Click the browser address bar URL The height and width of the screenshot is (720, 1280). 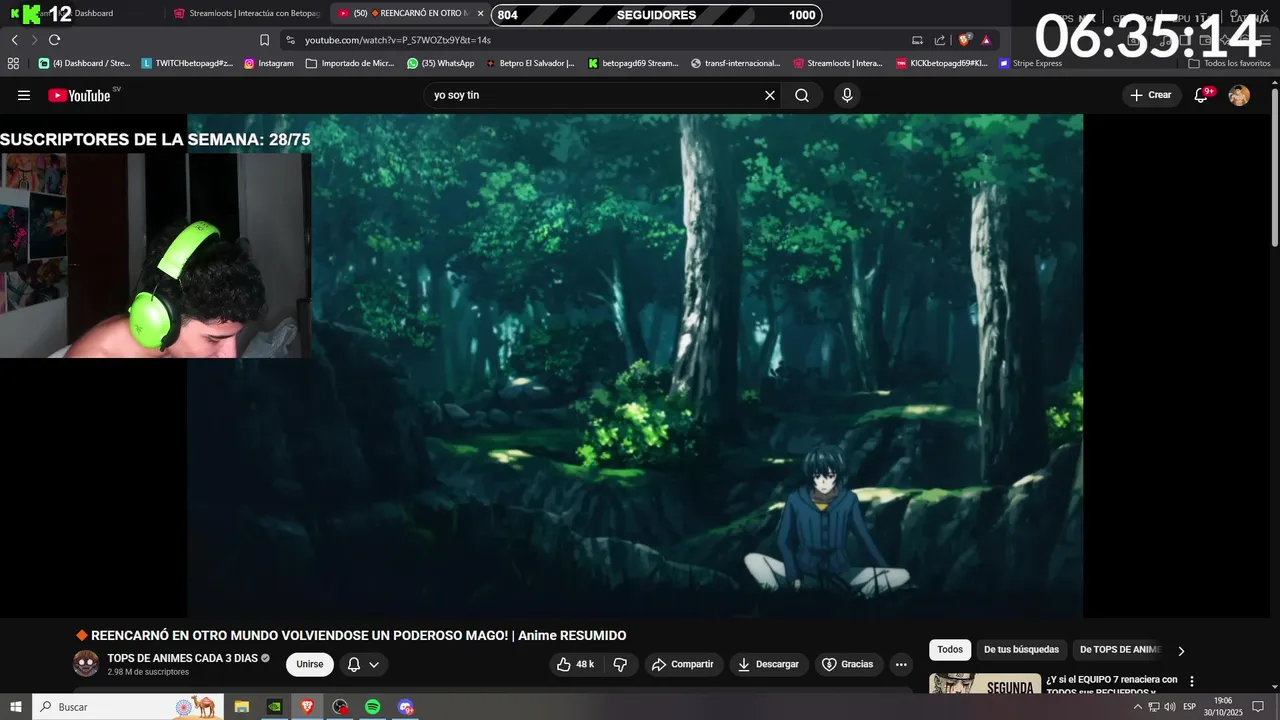click(398, 40)
